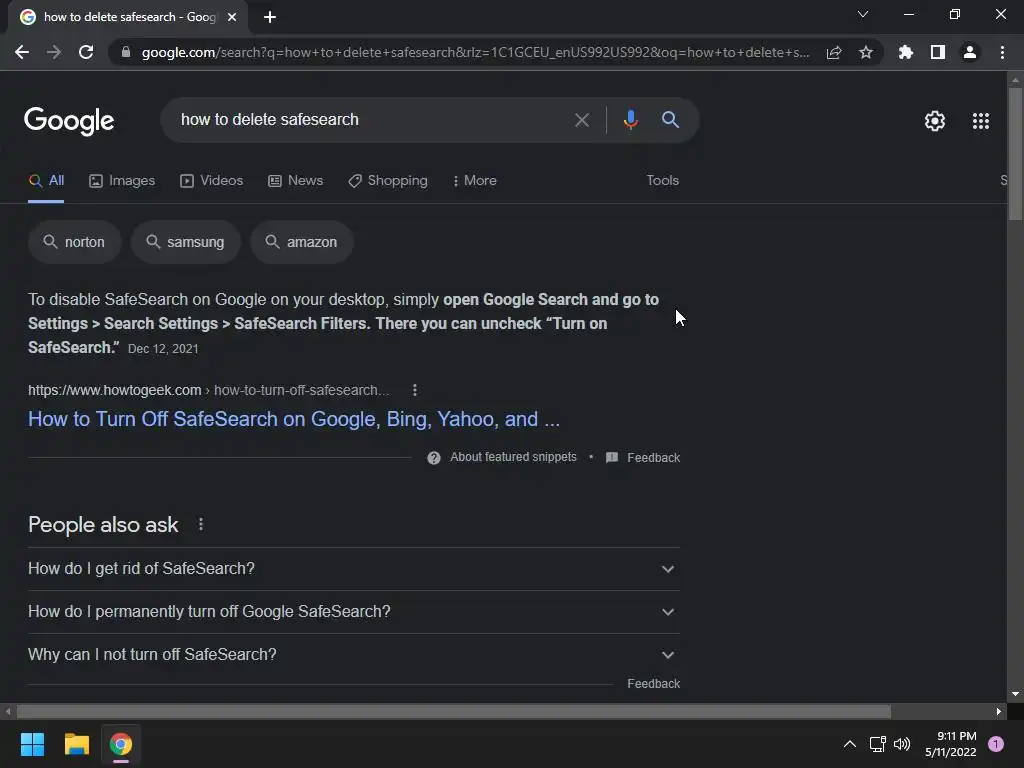Open About featured snippets
This screenshot has width=1024, height=768.
(x=513, y=457)
